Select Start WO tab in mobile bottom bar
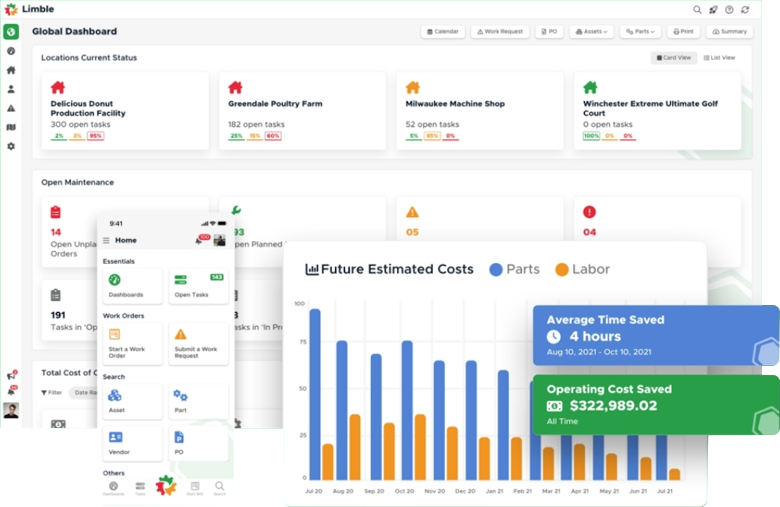 click(195, 488)
